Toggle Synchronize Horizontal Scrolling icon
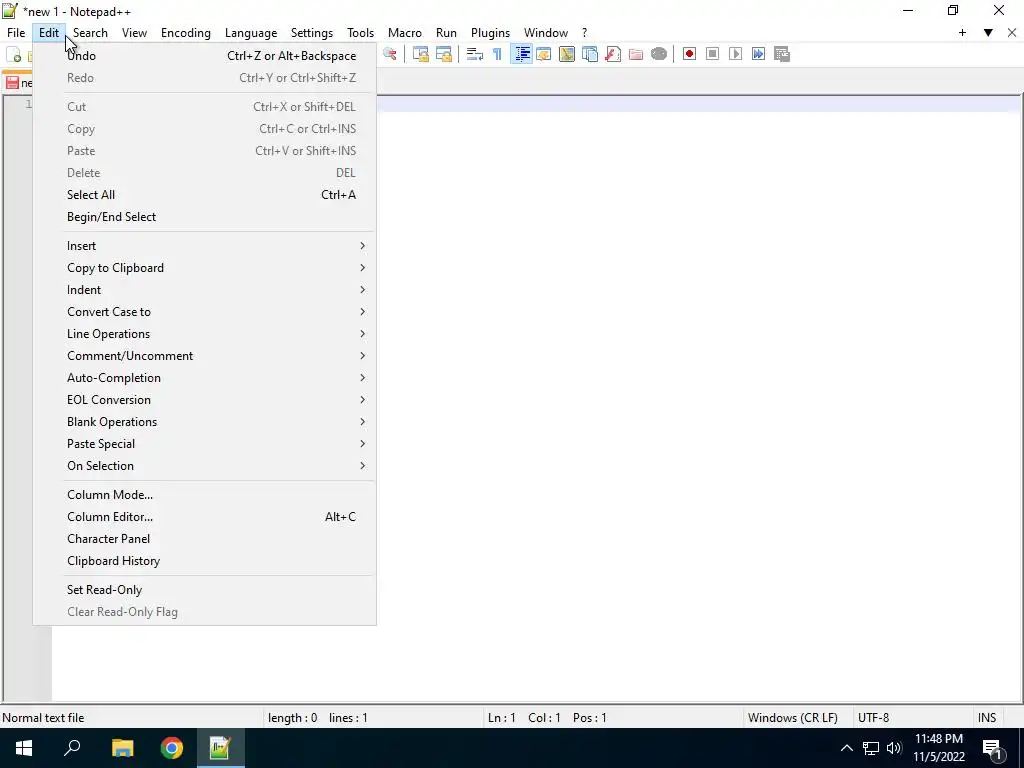Image resolution: width=1024 pixels, height=768 pixels. click(x=443, y=54)
